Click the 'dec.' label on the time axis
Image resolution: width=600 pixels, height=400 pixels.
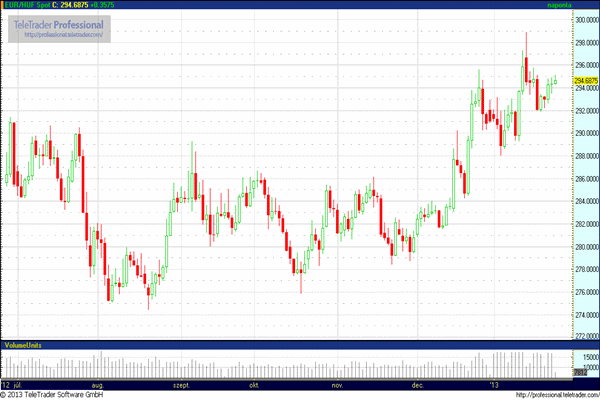tap(416, 384)
